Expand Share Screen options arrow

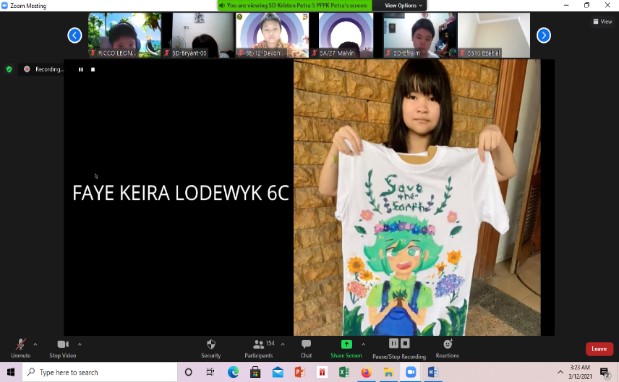tap(363, 345)
